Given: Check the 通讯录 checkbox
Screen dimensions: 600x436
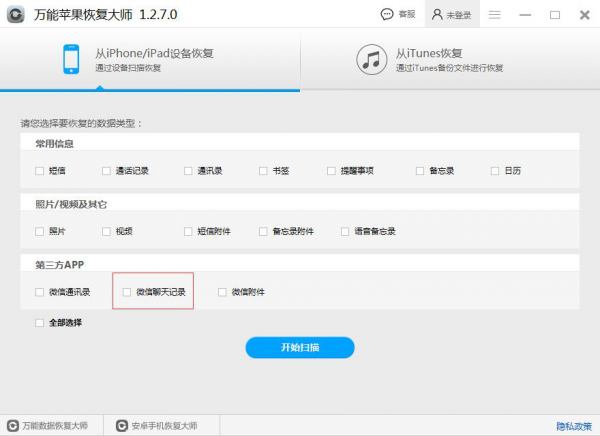Looking at the screenshot, I should 188,171.
